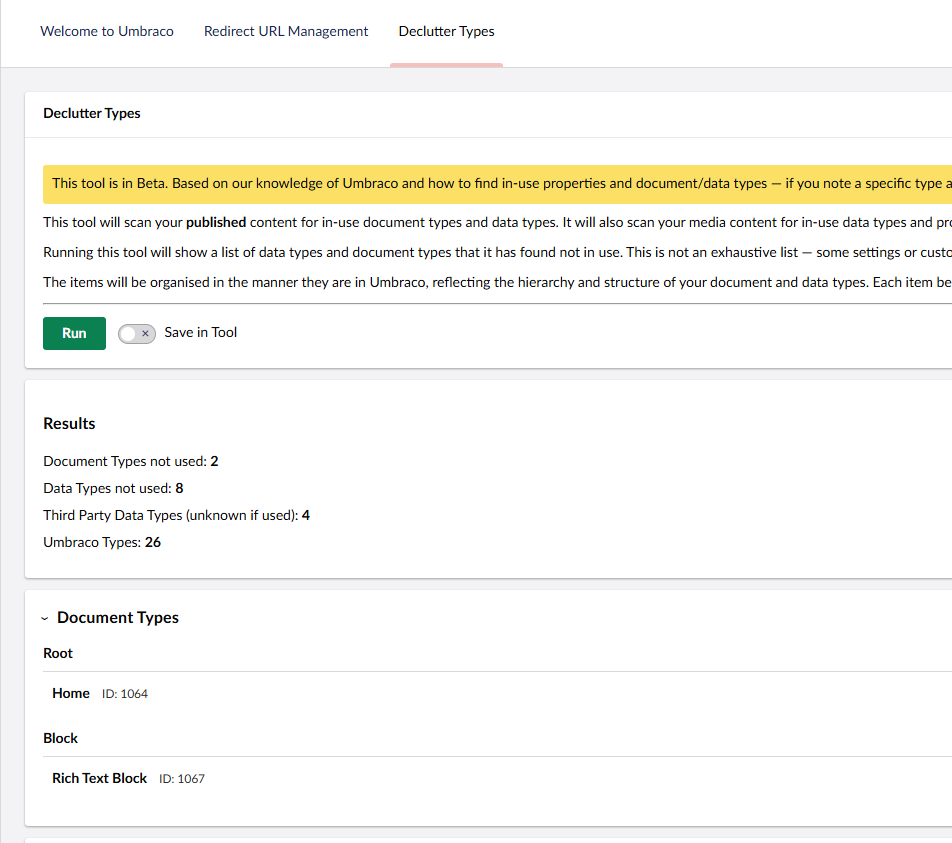Click the Declutter Types panel title

(92, 114)
